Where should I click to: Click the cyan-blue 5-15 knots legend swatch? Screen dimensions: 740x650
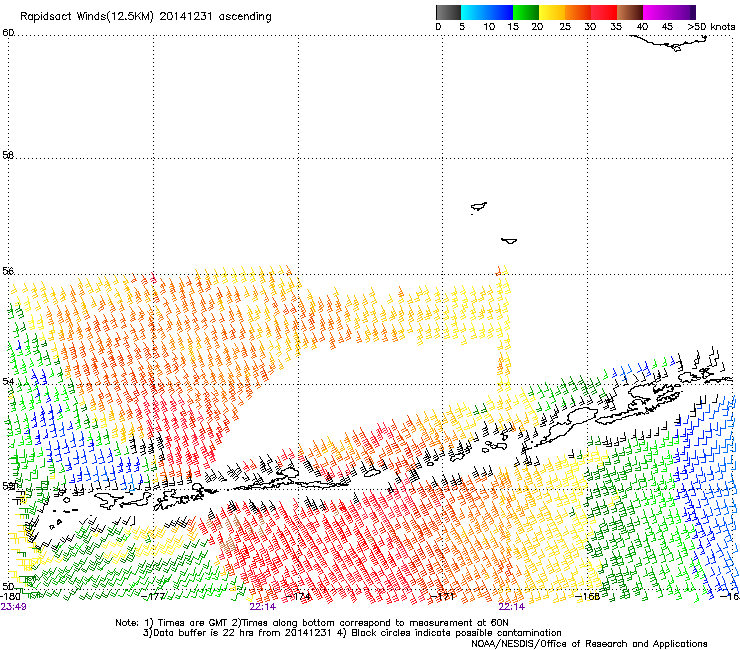coord(487,12)
